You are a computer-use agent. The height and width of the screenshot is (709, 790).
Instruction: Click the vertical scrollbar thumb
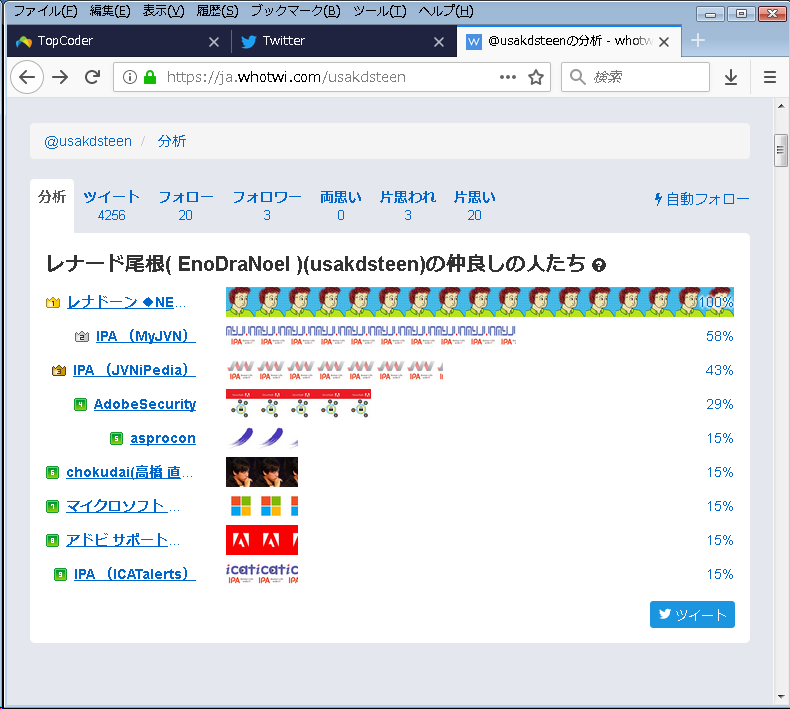(x=780, y=150)
